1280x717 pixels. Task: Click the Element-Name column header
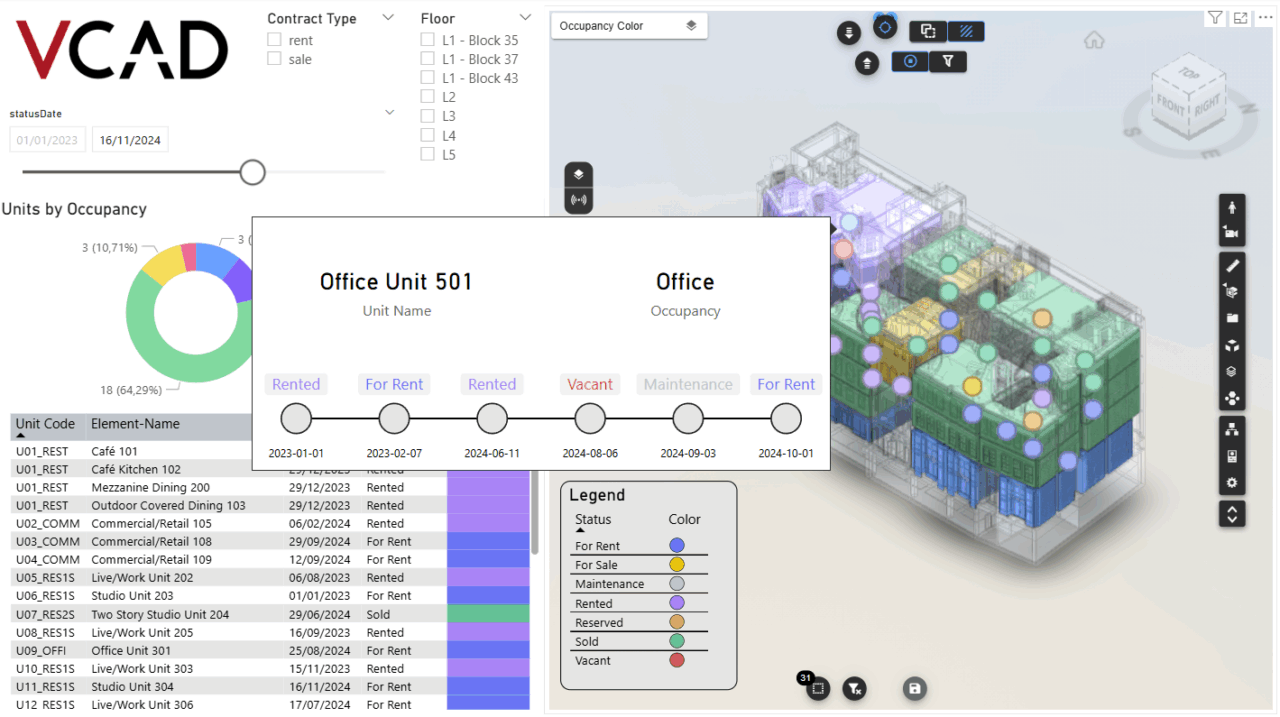coord(135,424)
